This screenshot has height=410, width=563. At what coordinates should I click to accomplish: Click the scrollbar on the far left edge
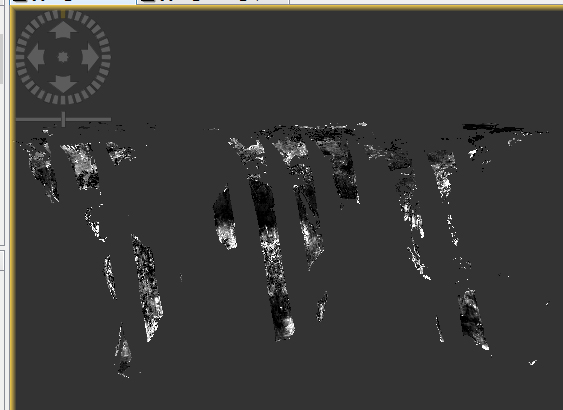pyautogui.click(x=1, y=59)
